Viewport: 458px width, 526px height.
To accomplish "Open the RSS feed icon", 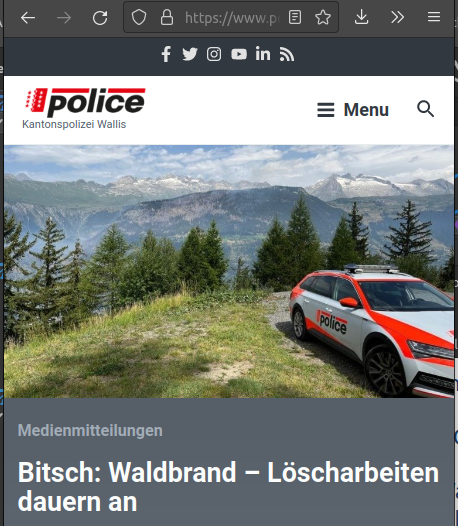I will 287,54.
